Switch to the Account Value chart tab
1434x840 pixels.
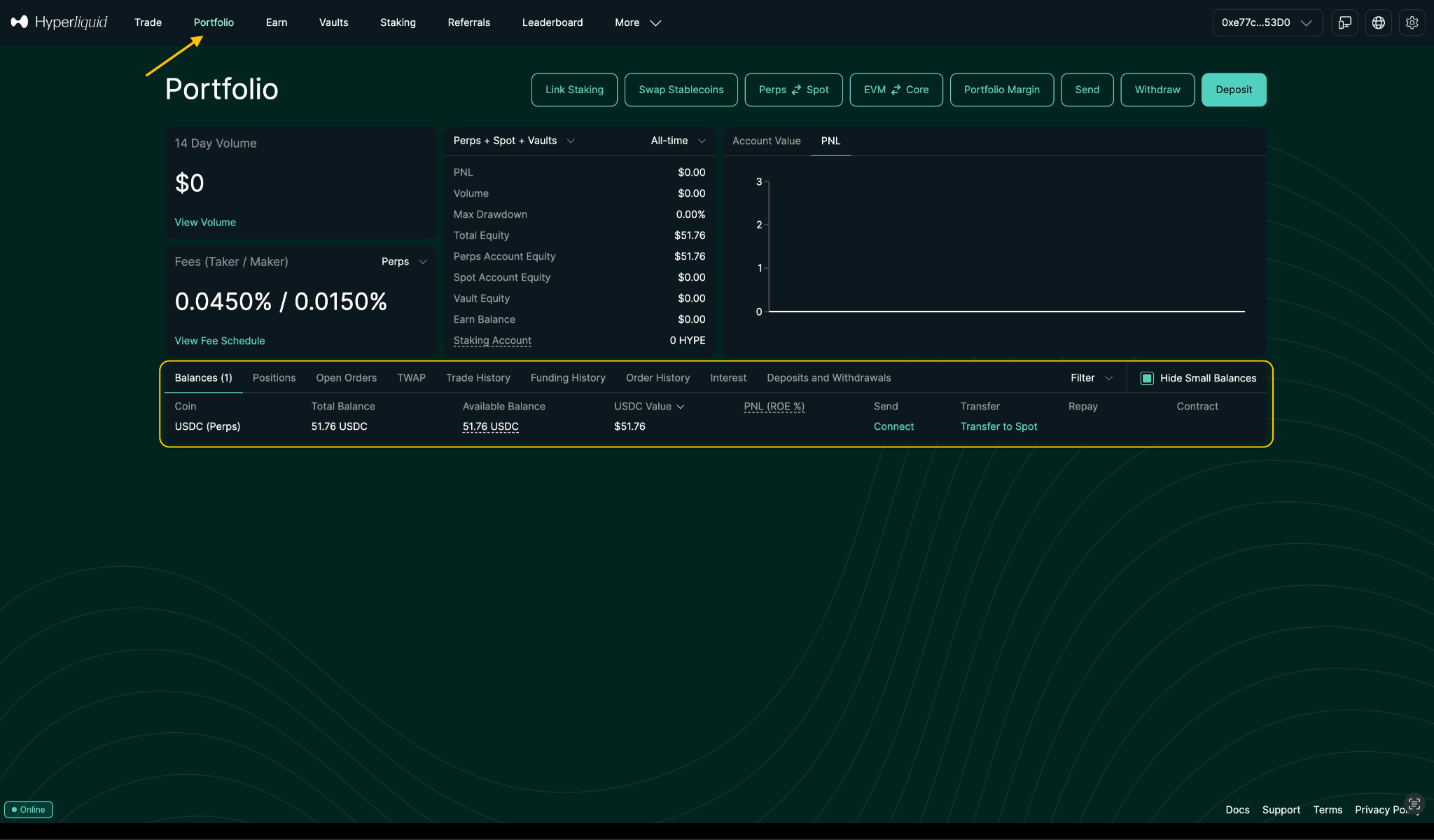(x=766, y=141)
